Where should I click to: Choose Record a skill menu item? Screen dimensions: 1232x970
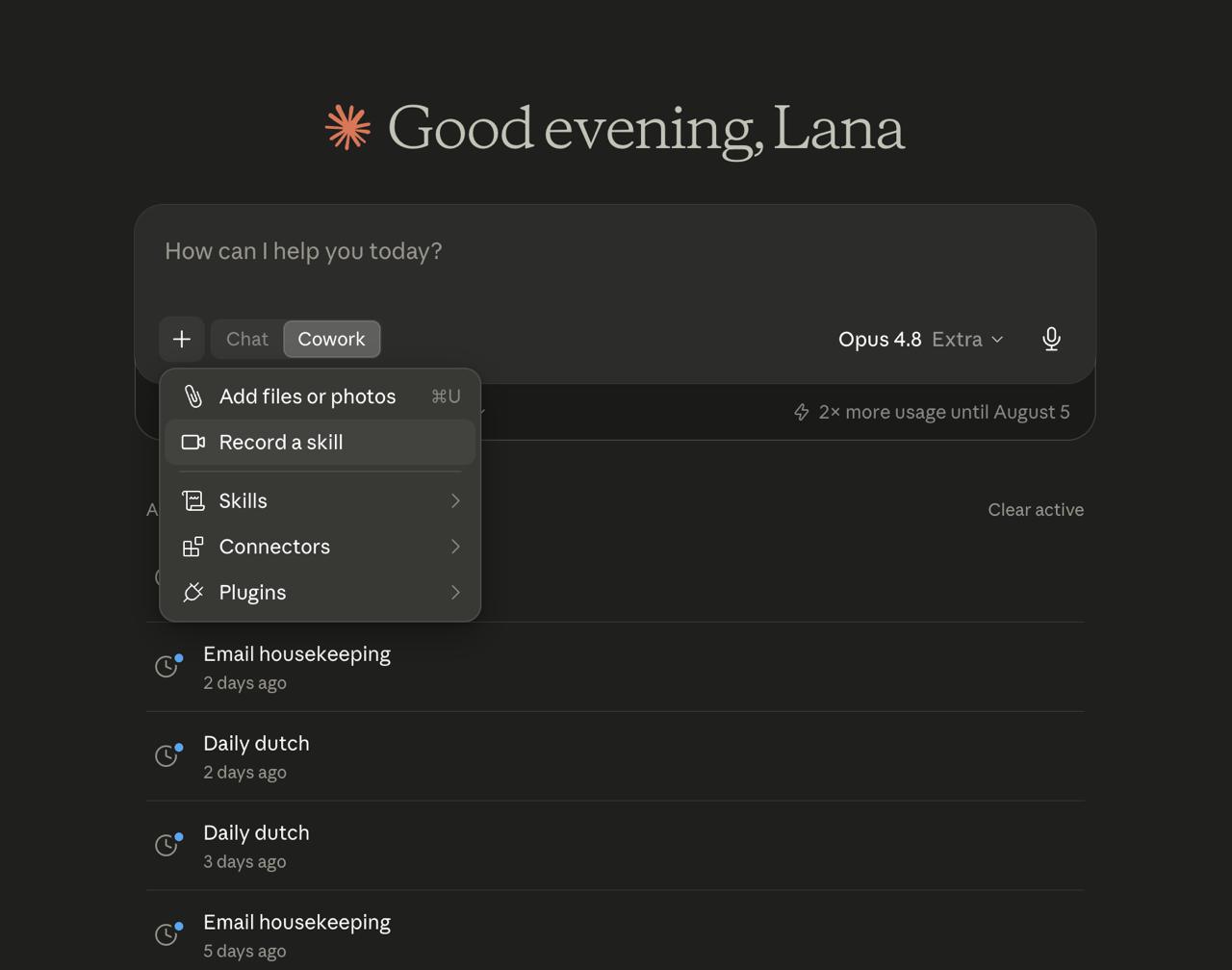point(320,443)
